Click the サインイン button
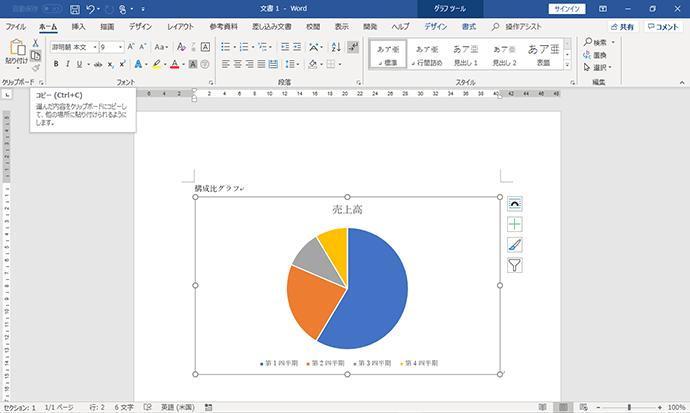 tap(567, 9)
